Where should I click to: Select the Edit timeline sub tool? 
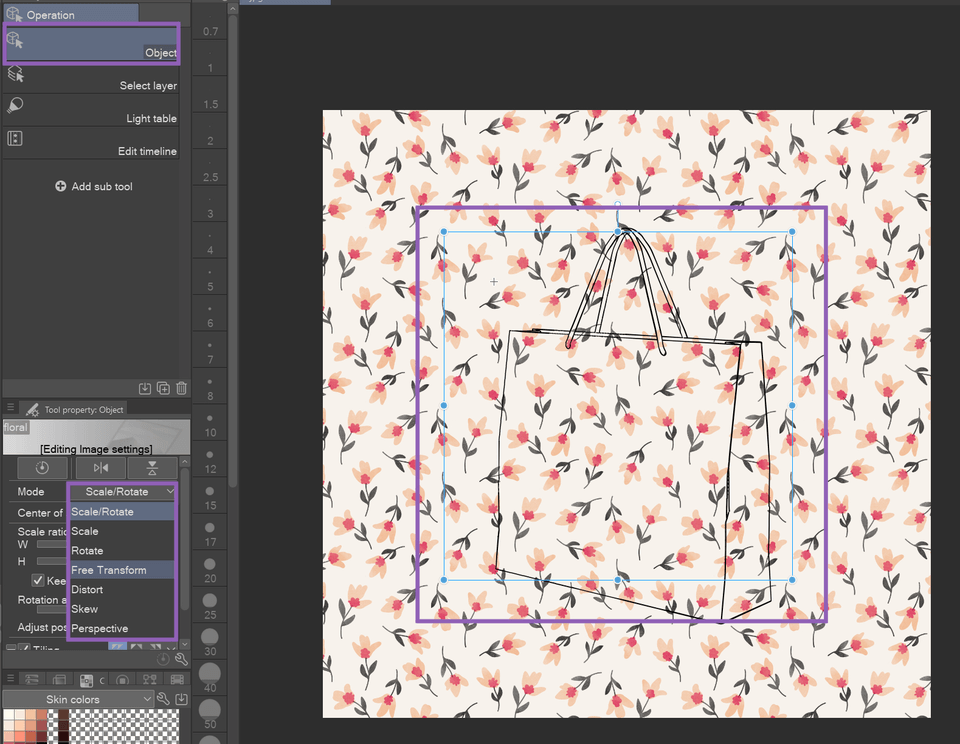[x=92, y=144]
